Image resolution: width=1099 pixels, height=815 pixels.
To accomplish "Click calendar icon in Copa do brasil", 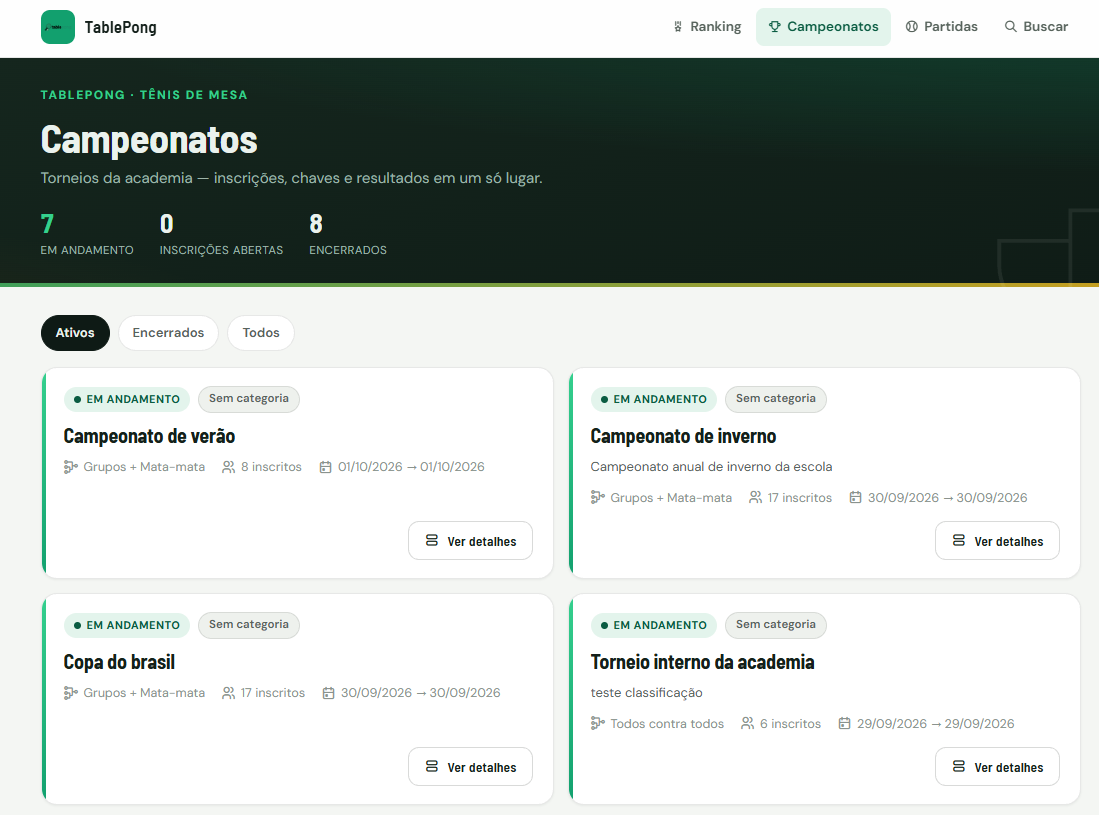I will click(328, 693).
